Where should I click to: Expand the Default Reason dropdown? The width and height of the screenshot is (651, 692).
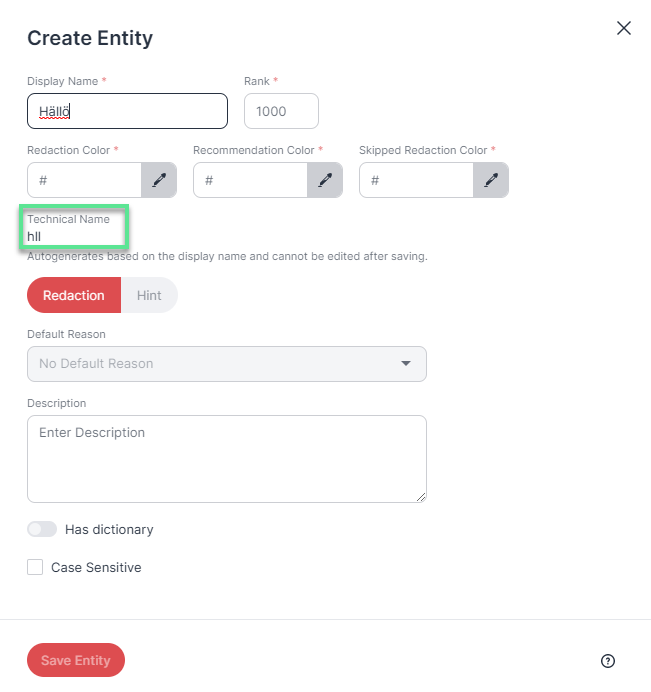pyautogui.click(x=227, y=364)
